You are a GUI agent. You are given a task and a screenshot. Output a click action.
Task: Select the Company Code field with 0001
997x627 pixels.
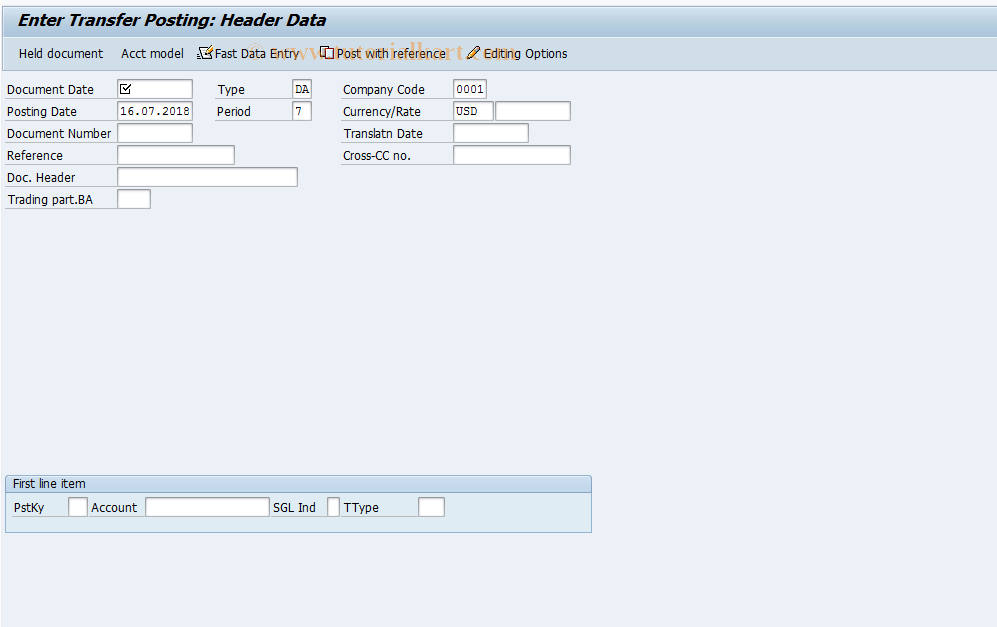(x=469, y=88)
